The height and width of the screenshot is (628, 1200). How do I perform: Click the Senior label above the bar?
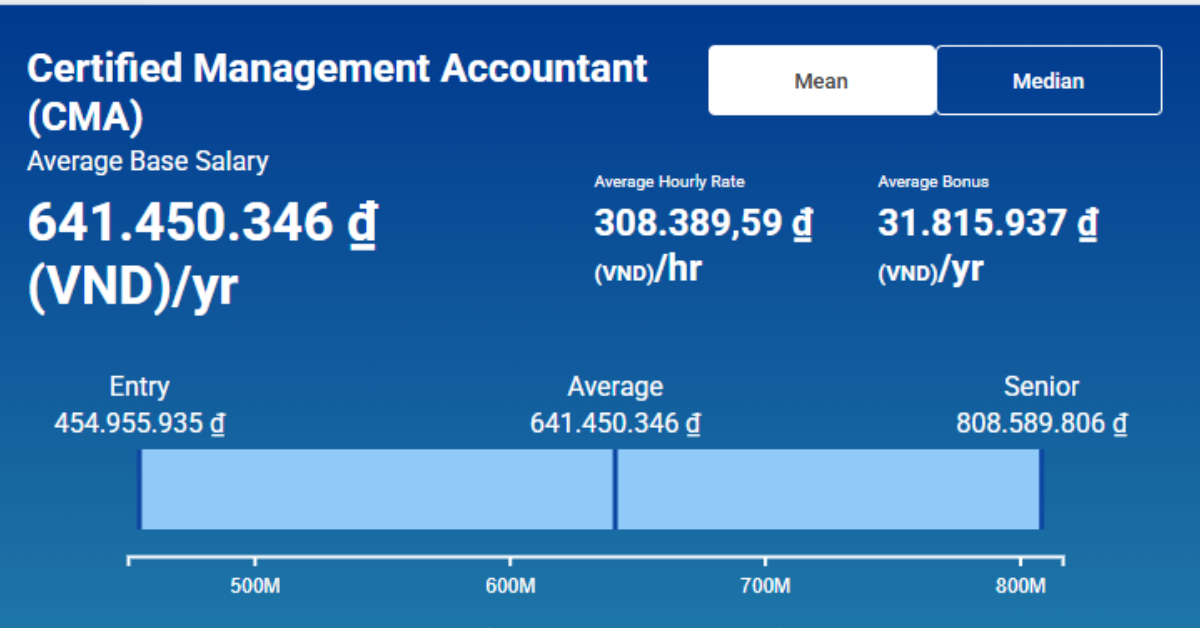(1041, 387)
